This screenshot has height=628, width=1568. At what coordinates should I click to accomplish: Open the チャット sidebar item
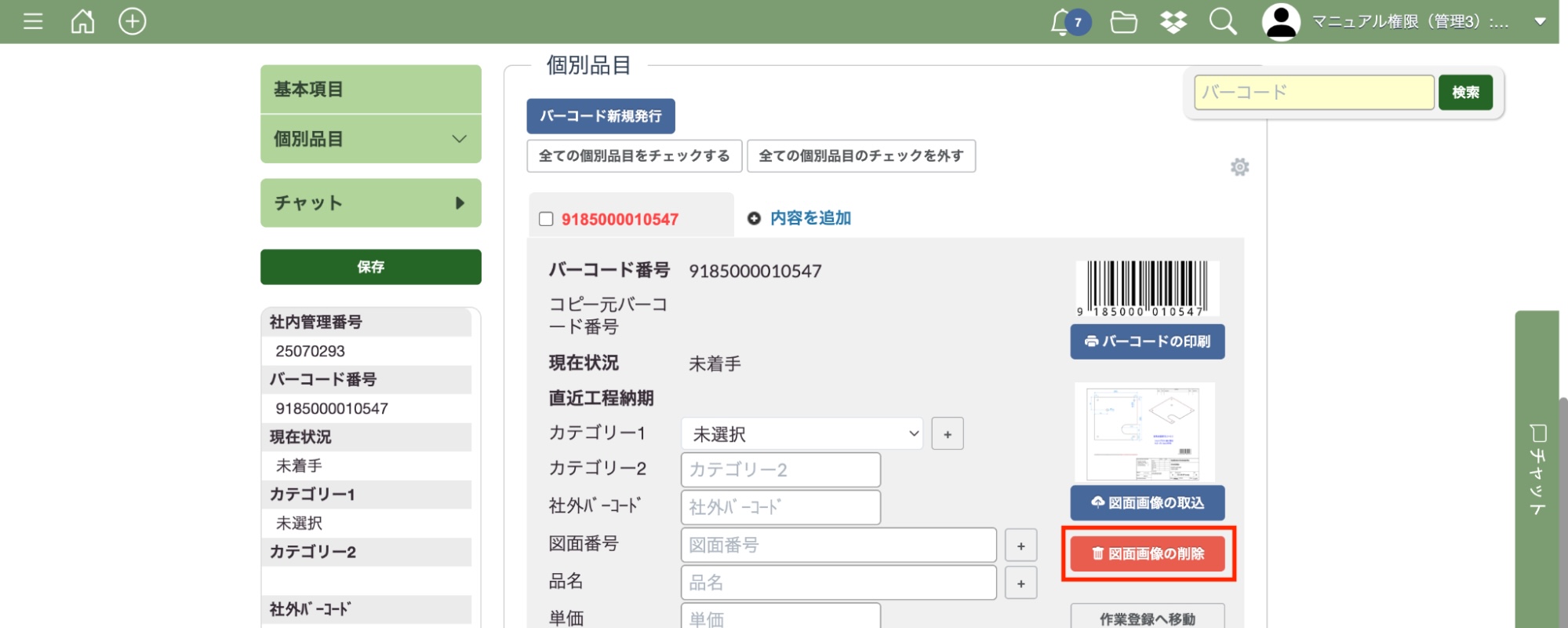tap(370, 203)
